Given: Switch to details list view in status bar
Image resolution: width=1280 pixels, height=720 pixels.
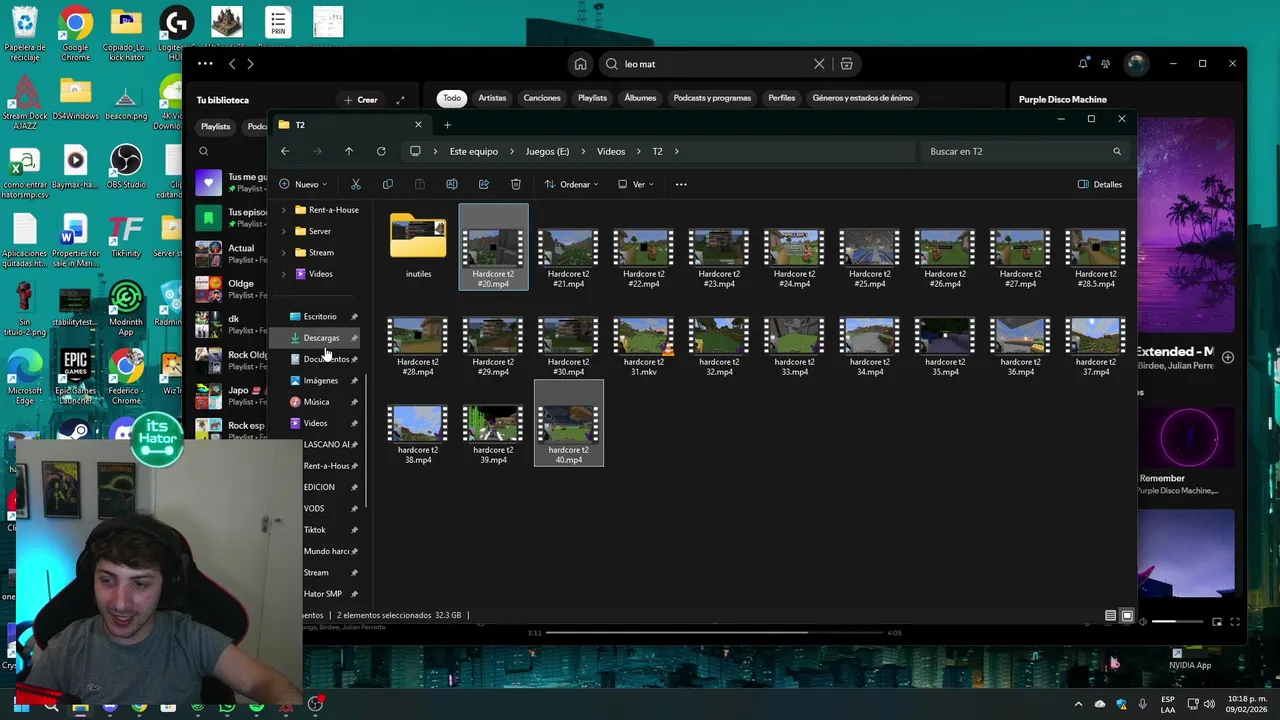Looking at the screenshot, I should 1110,616.
